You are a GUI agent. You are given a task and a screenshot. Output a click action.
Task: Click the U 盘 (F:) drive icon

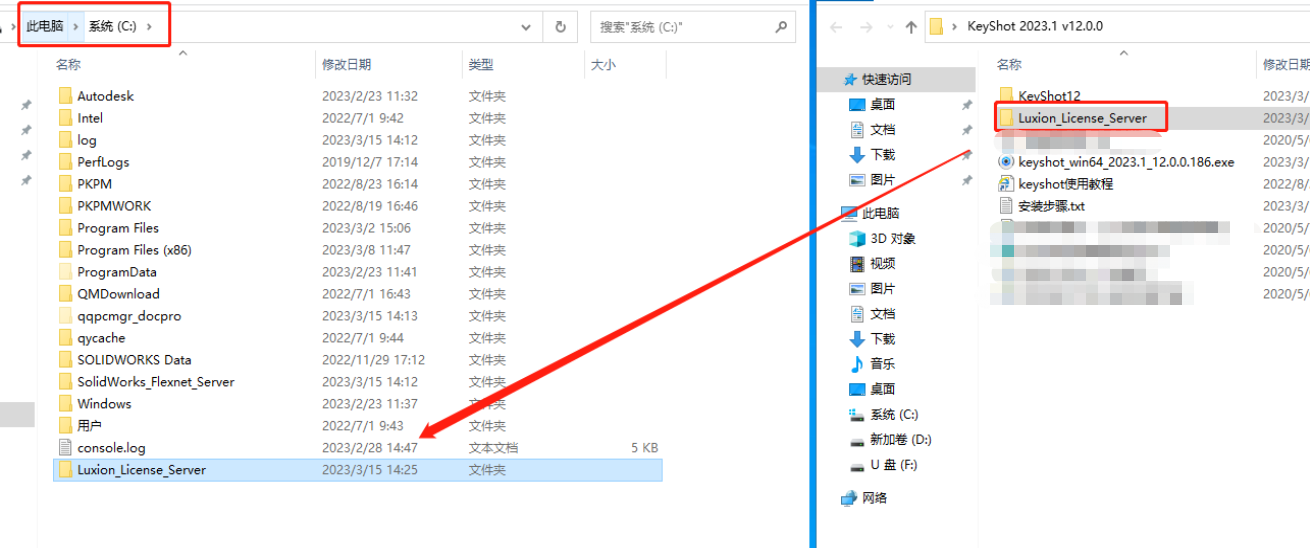(x=857, y=465)
